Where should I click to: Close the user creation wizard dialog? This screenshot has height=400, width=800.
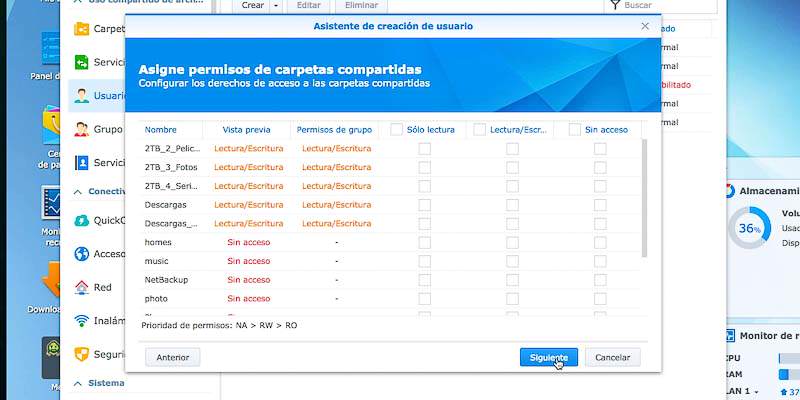tap(645, 26)
